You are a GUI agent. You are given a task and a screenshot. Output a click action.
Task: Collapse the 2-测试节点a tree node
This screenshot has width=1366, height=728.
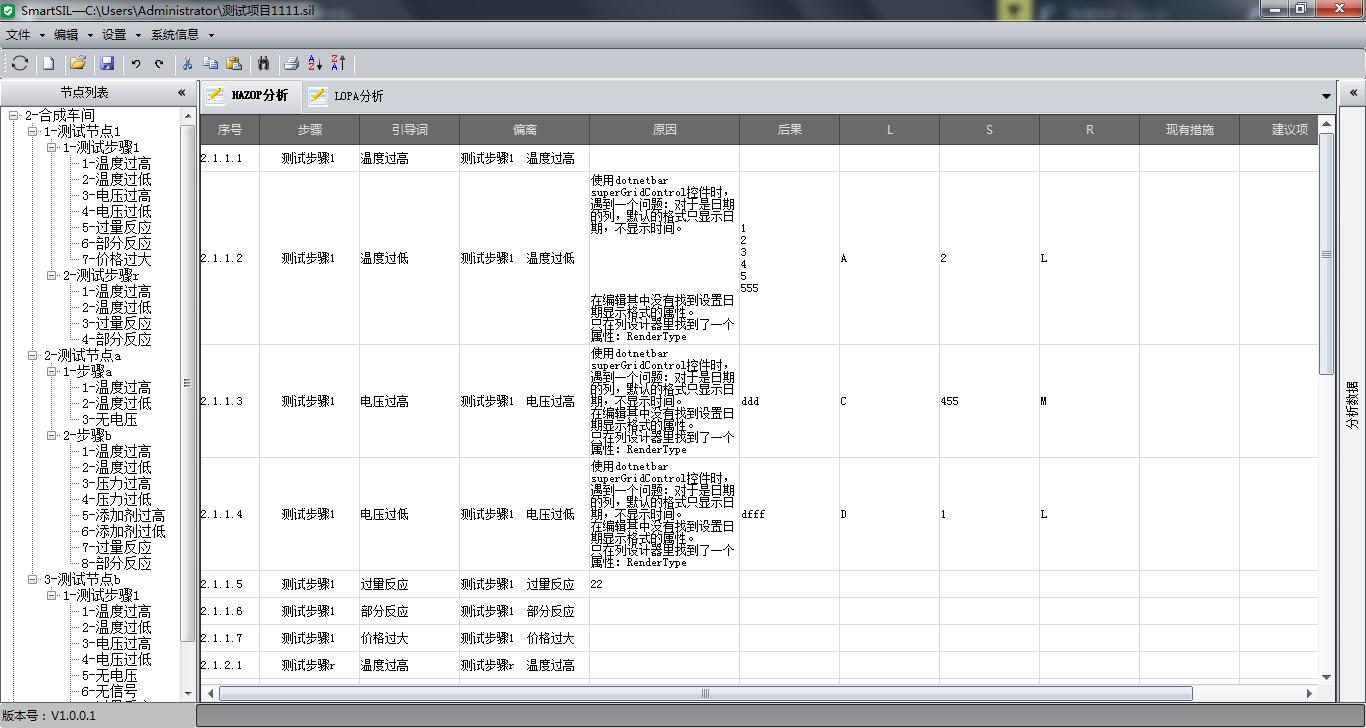(x=33, y=356)
